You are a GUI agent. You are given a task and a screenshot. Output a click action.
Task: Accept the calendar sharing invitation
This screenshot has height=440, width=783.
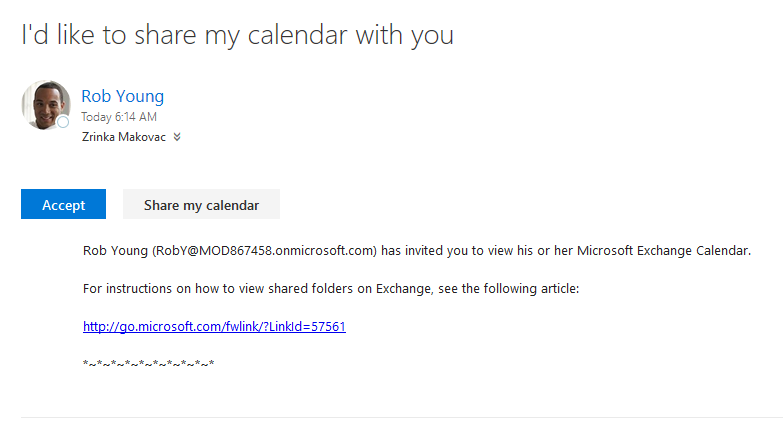[63, 204]
